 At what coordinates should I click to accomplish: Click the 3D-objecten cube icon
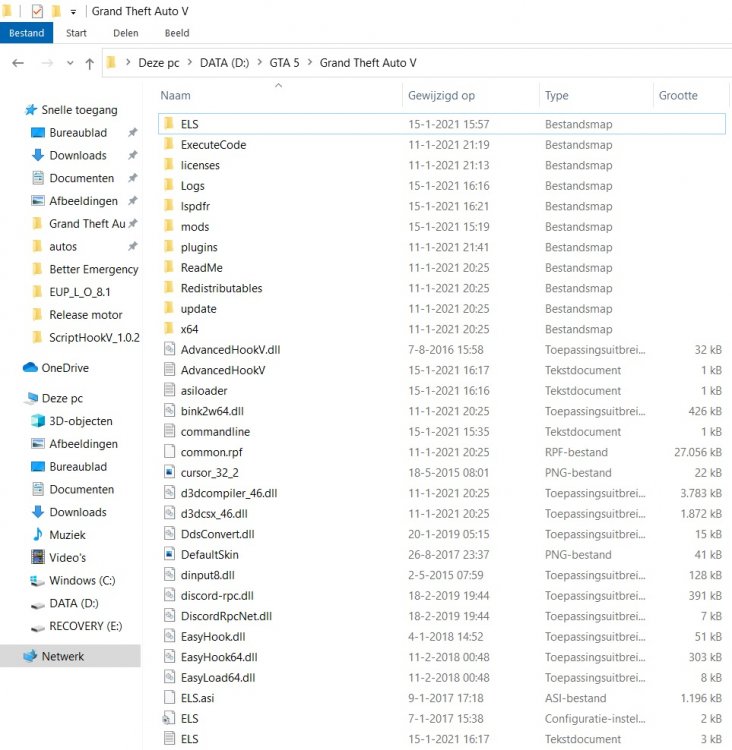(38, 421)
